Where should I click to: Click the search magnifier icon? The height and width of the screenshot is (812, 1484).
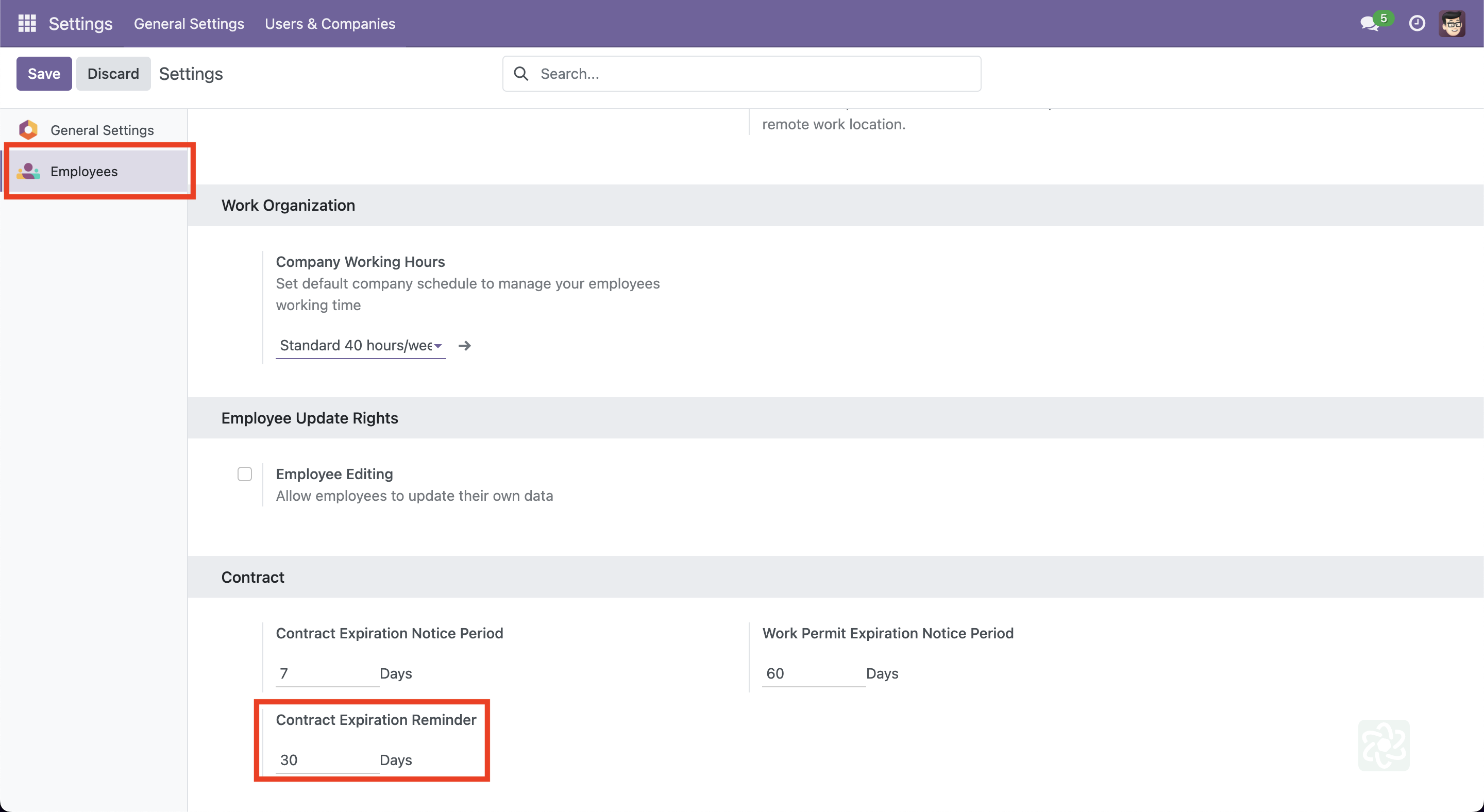pos(521,74)
